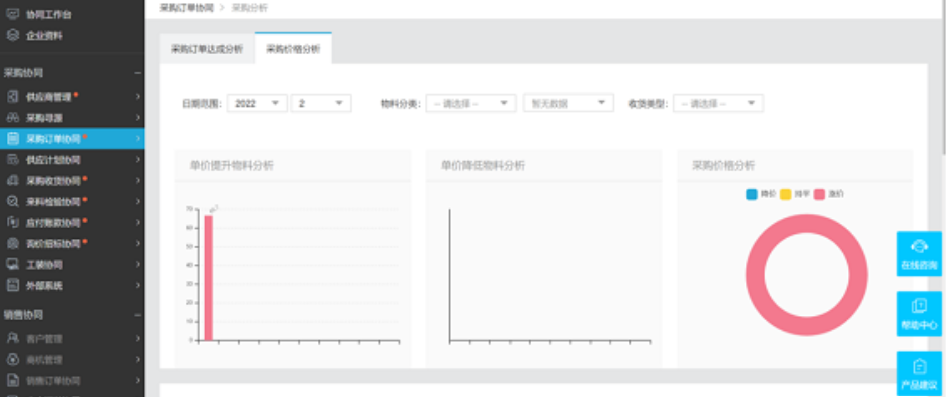Collapse the 采购协同 sidebar section
Screen dimensions: 946x397
(x=138, y=73)
